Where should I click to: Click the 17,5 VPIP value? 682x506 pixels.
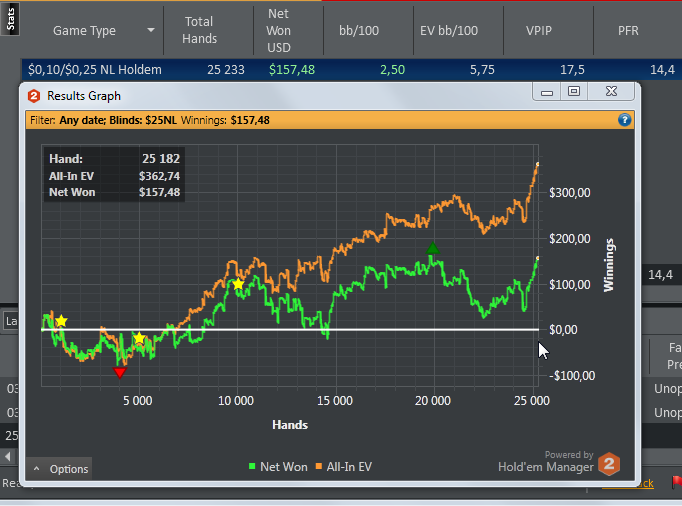[572, 70]
